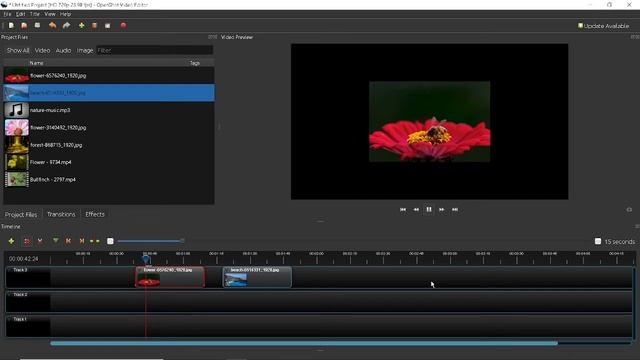Pause the video preview playback
The image size is (640, 360).
point(429,209)
